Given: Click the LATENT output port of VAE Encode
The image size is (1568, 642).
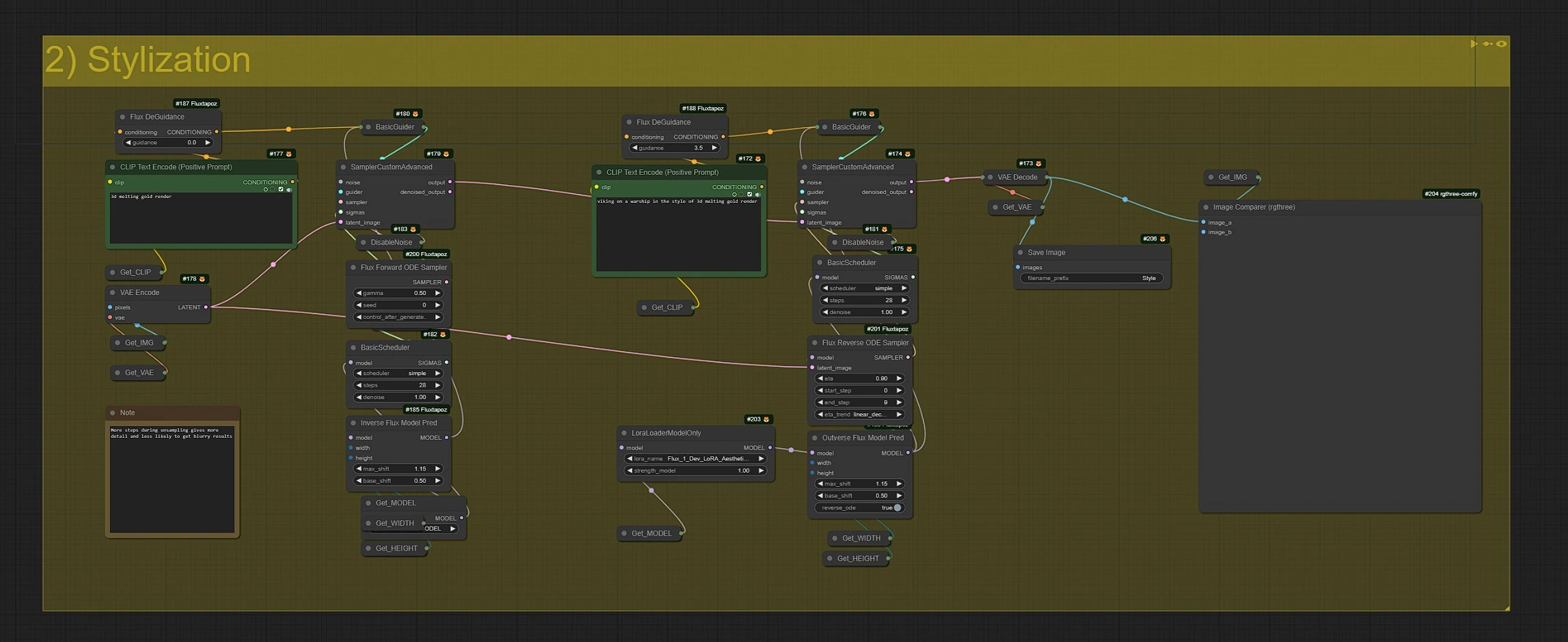Looking at the screenshot, I should point(206,307).
